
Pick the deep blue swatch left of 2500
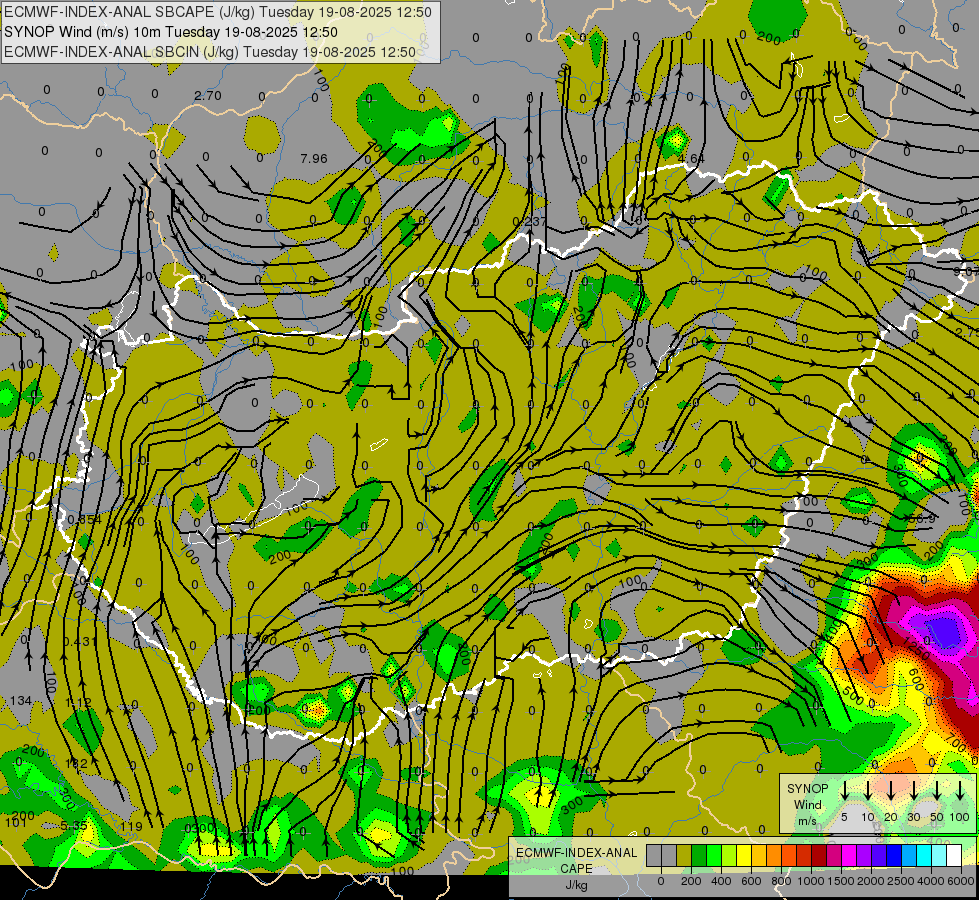click(895, 855)
